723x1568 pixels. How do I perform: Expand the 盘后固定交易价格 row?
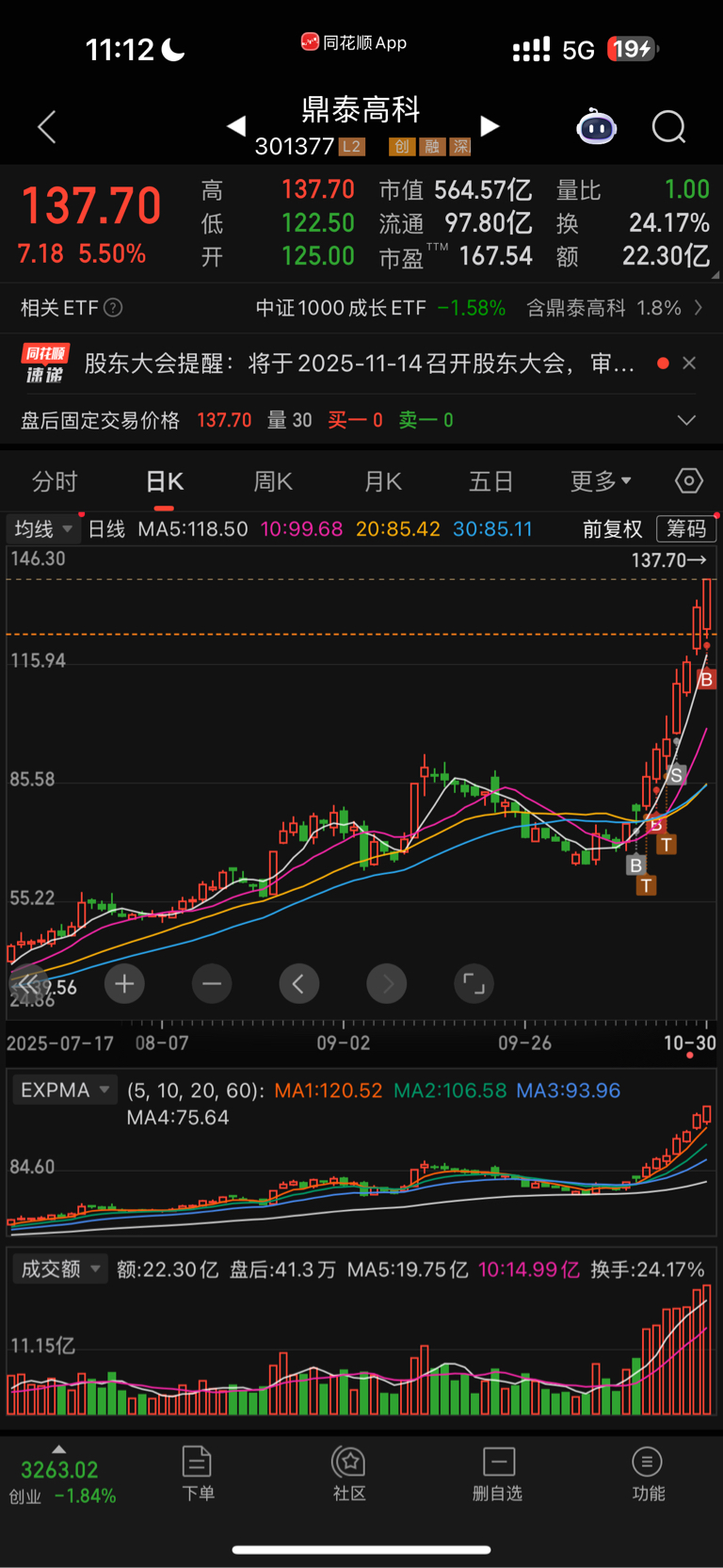(x=687, y=420)
